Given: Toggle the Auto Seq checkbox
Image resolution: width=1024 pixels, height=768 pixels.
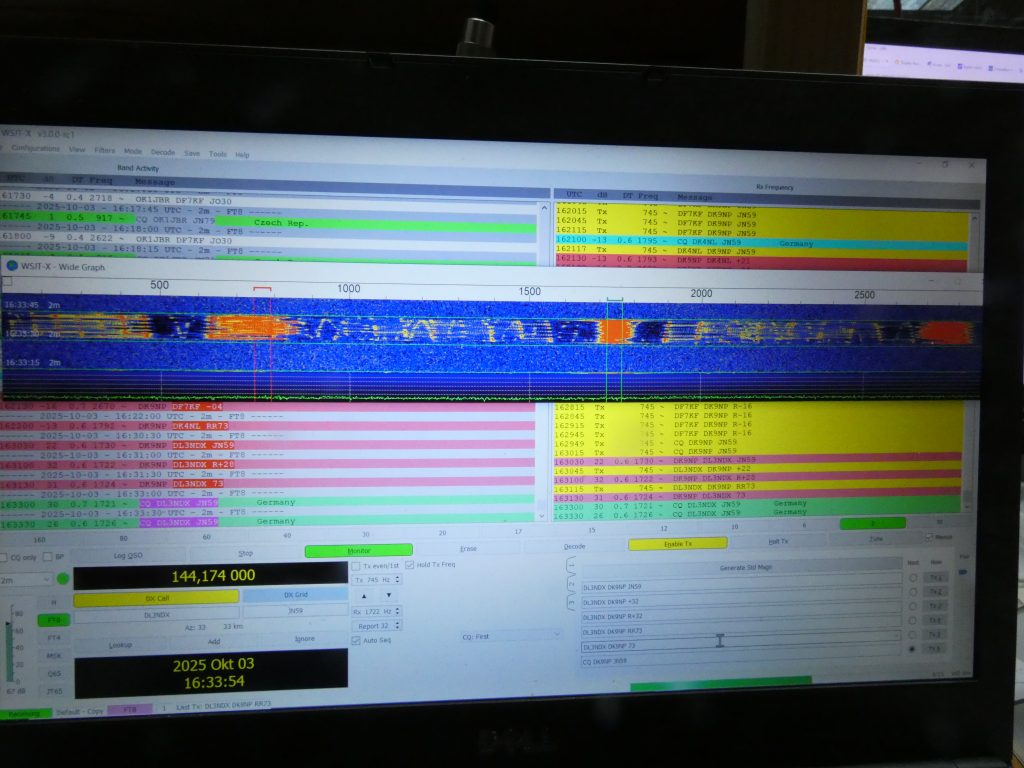Looking at the screenshot, I should [x=357, y=640].
